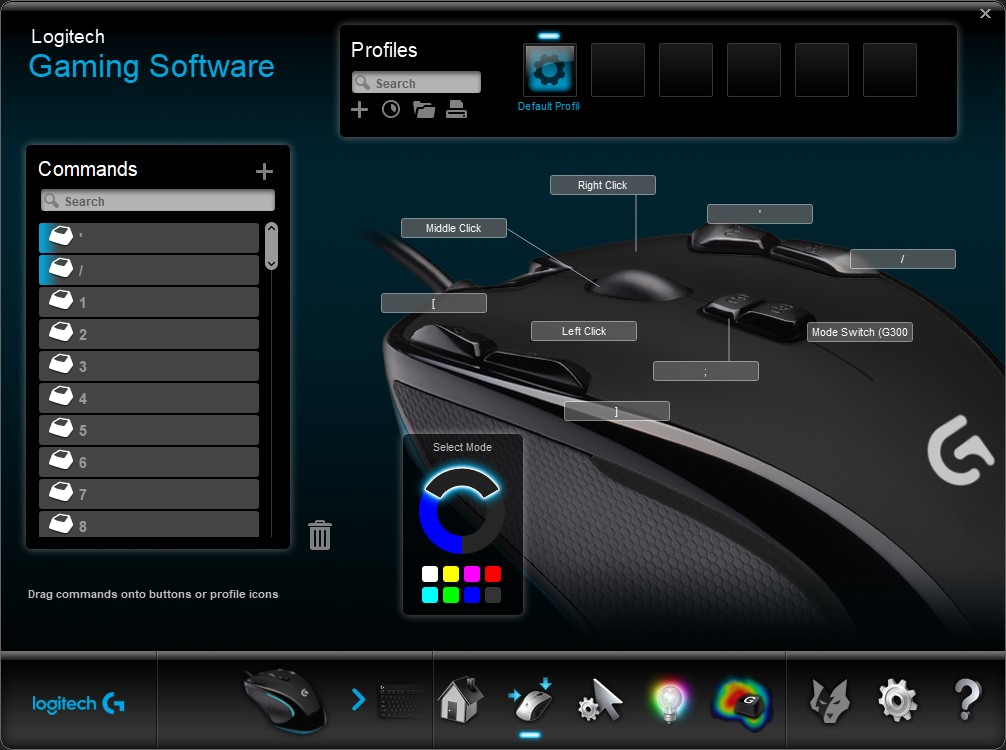Open help question mark icon
1006x750 pixels.
click(967, 699)
